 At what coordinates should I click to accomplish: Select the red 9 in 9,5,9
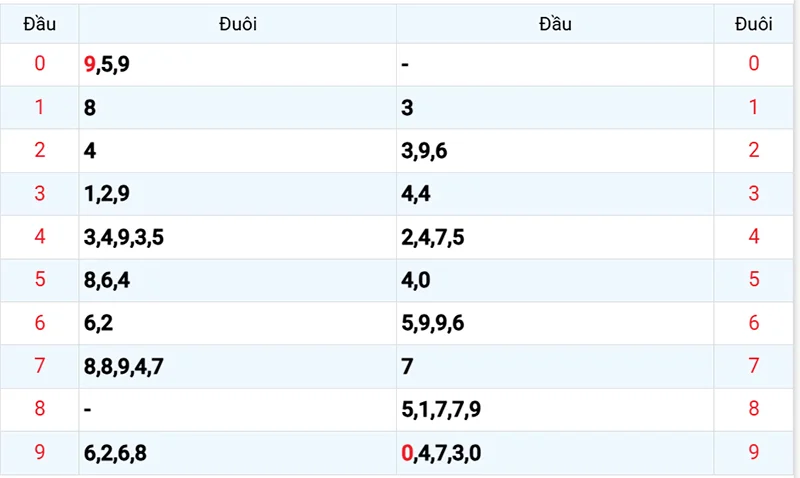coord(90,64)
